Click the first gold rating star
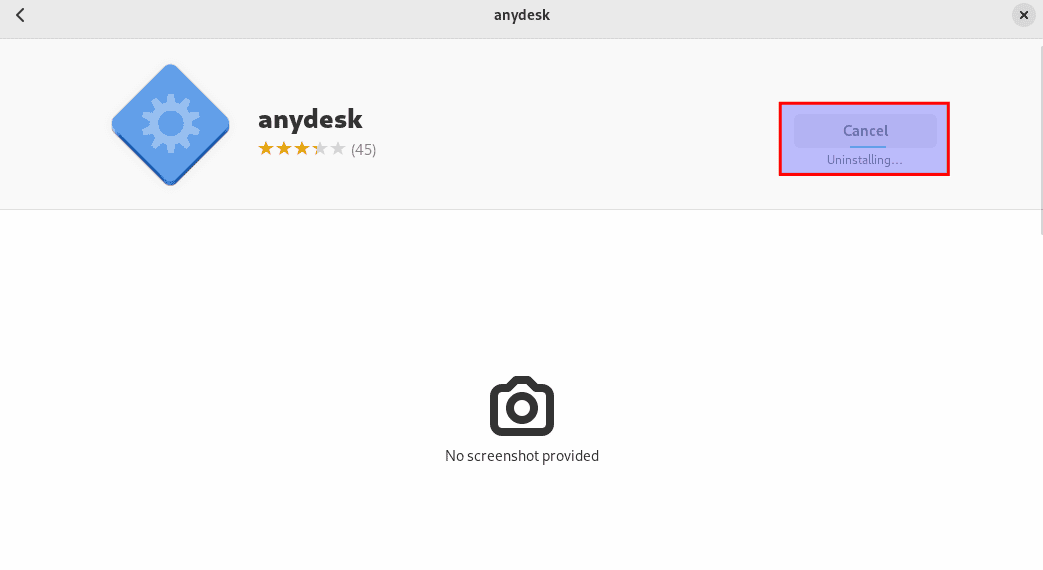The height and width of the screenshot is (570, 1043). coord(266,148)
